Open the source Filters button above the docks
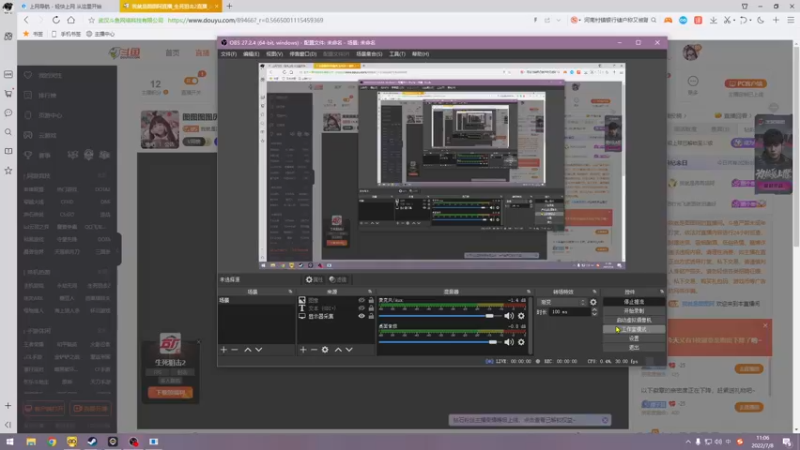Screen dimensions: 800x450 (x=338, y=280)
